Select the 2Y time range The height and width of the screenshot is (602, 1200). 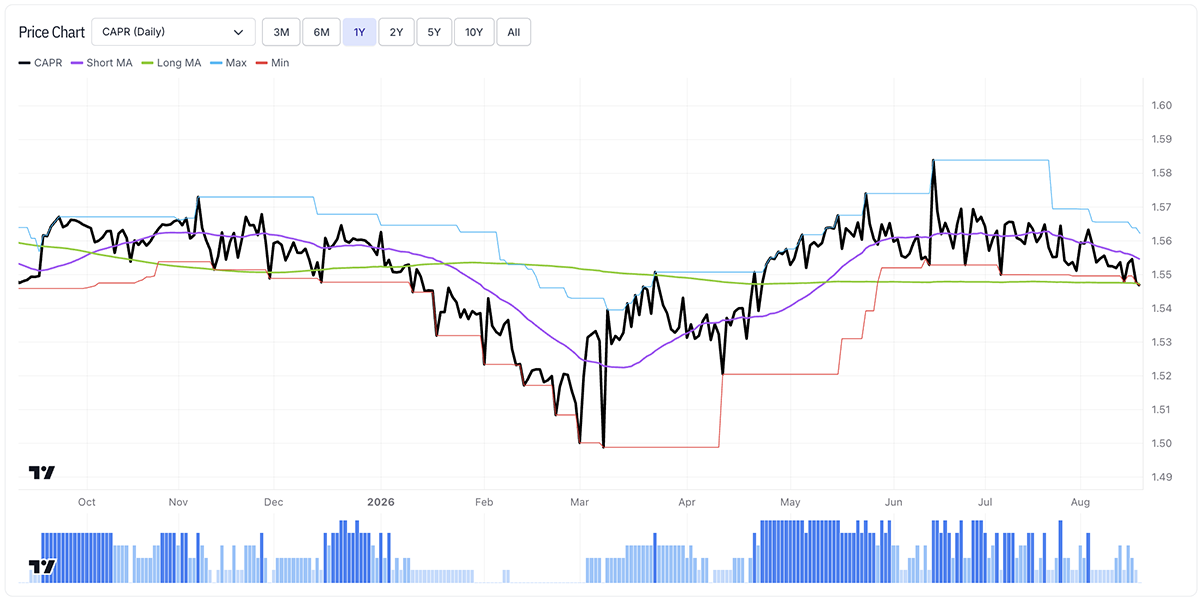point(396,32)
